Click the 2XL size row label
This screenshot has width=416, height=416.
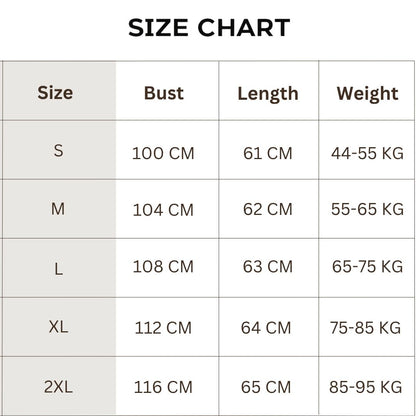(x=58, y=387)
